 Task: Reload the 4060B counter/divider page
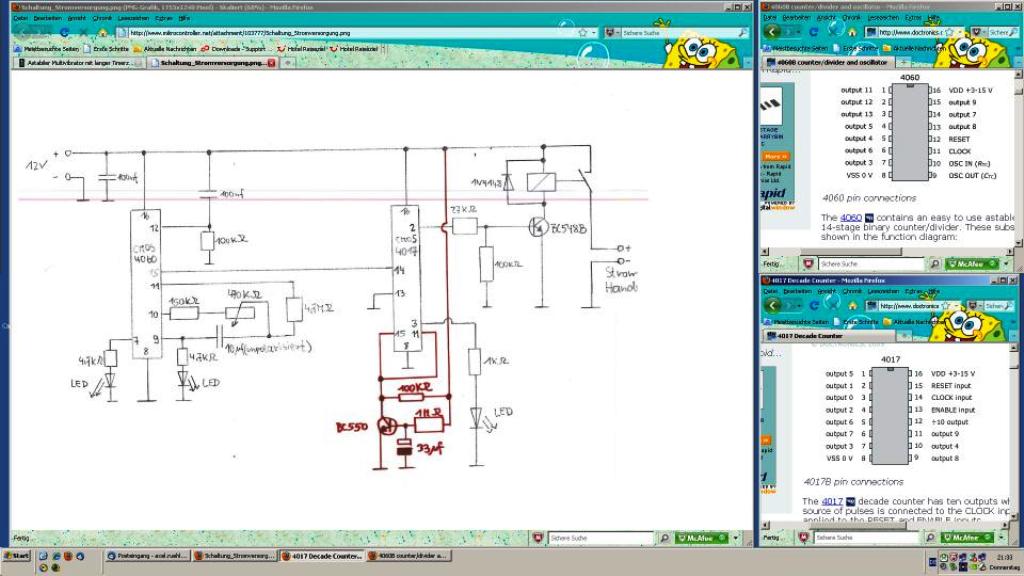coord(814,32)
